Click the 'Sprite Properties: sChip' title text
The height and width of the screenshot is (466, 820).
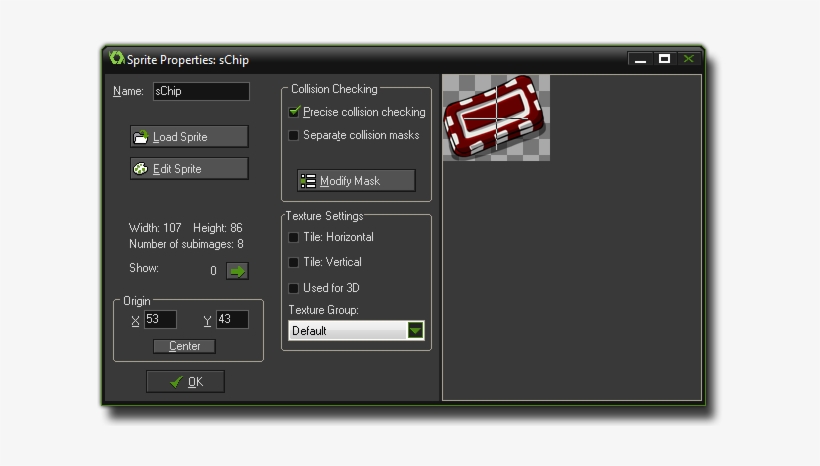tap(188, 60)
